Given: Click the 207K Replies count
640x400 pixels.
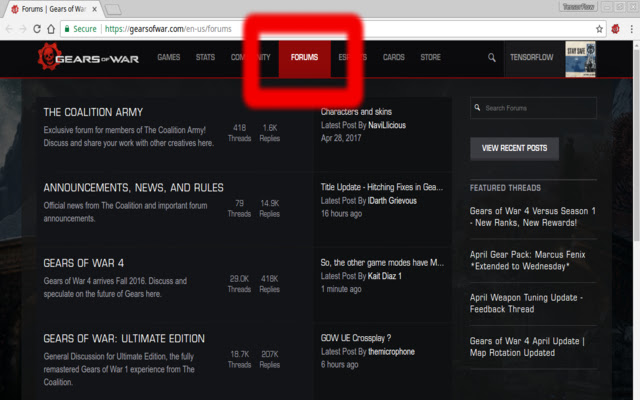Looking at the screenshot, I should 270,360.
